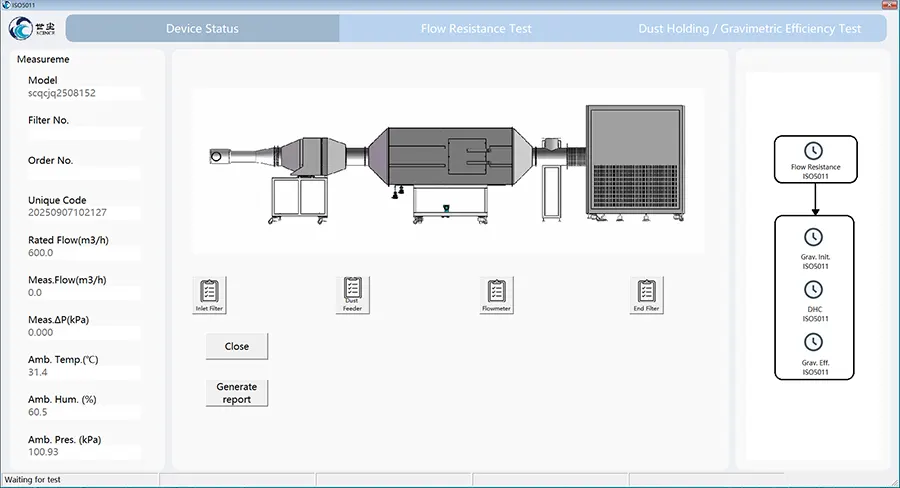
Task: Select the End Filter checklist icon
Action: click(647, 291)
